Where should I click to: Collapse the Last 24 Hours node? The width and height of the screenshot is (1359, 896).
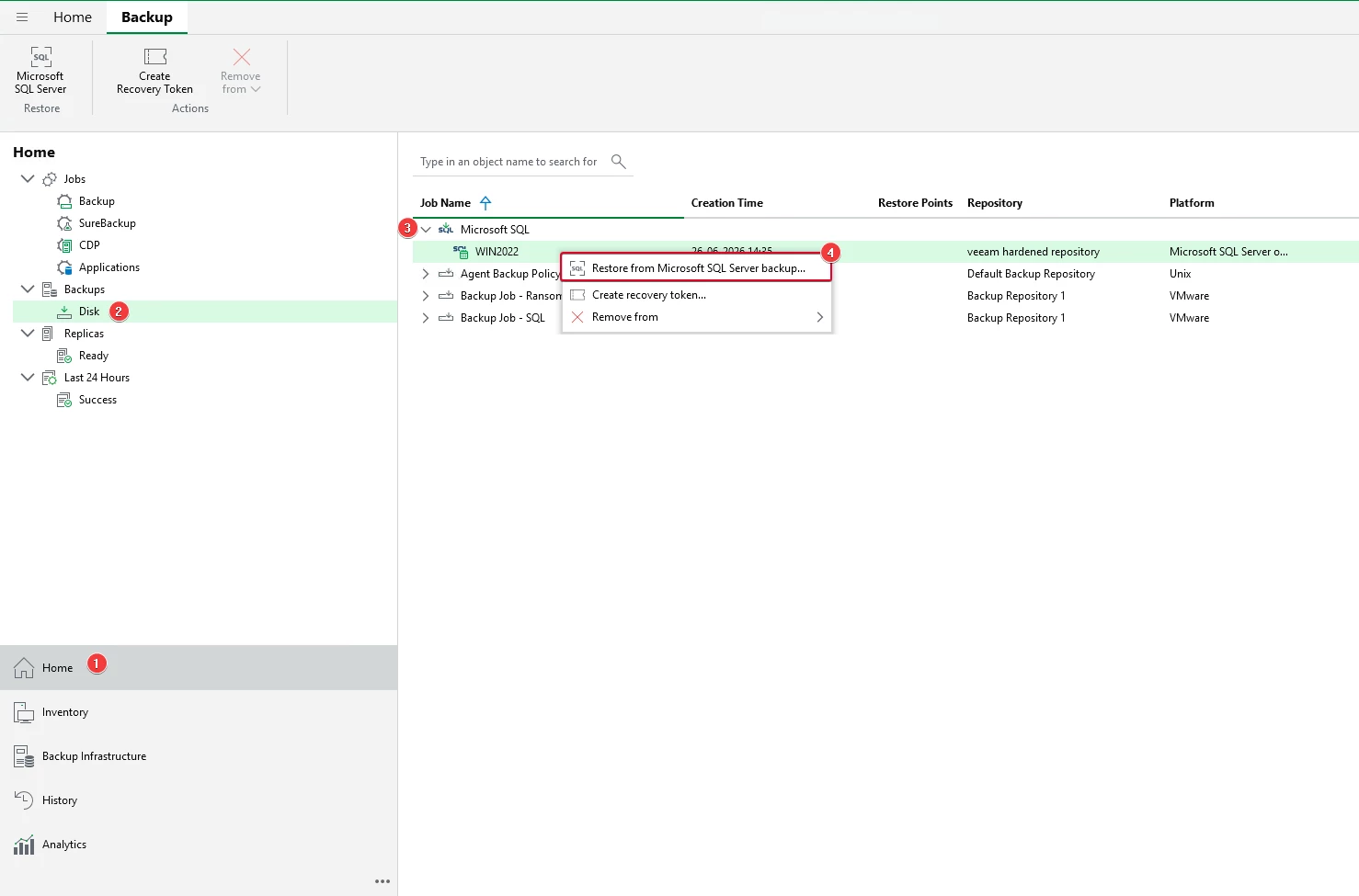click(x=28, y=377)
